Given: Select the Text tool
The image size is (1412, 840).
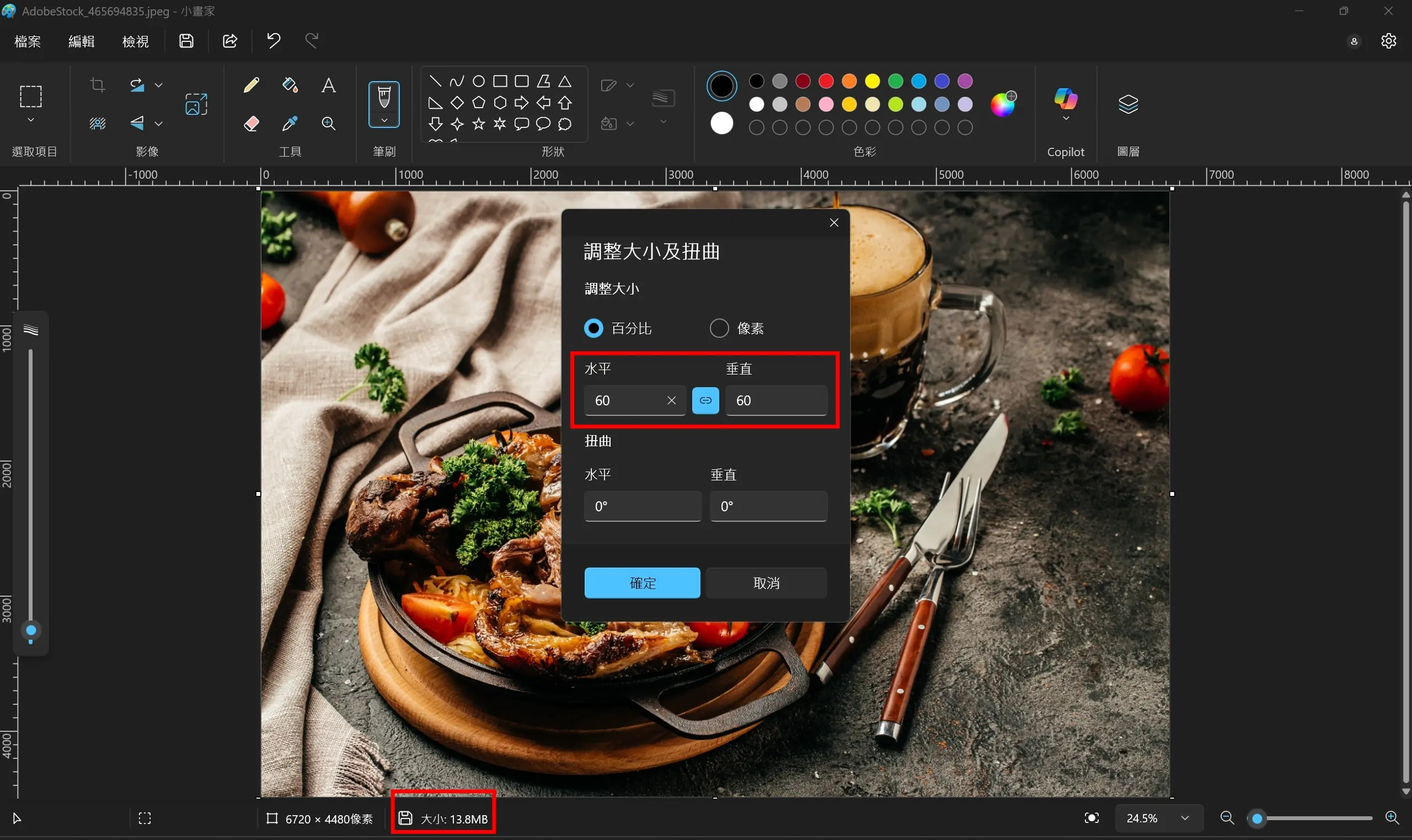Looking at the screenshot, I should point(328,85).
